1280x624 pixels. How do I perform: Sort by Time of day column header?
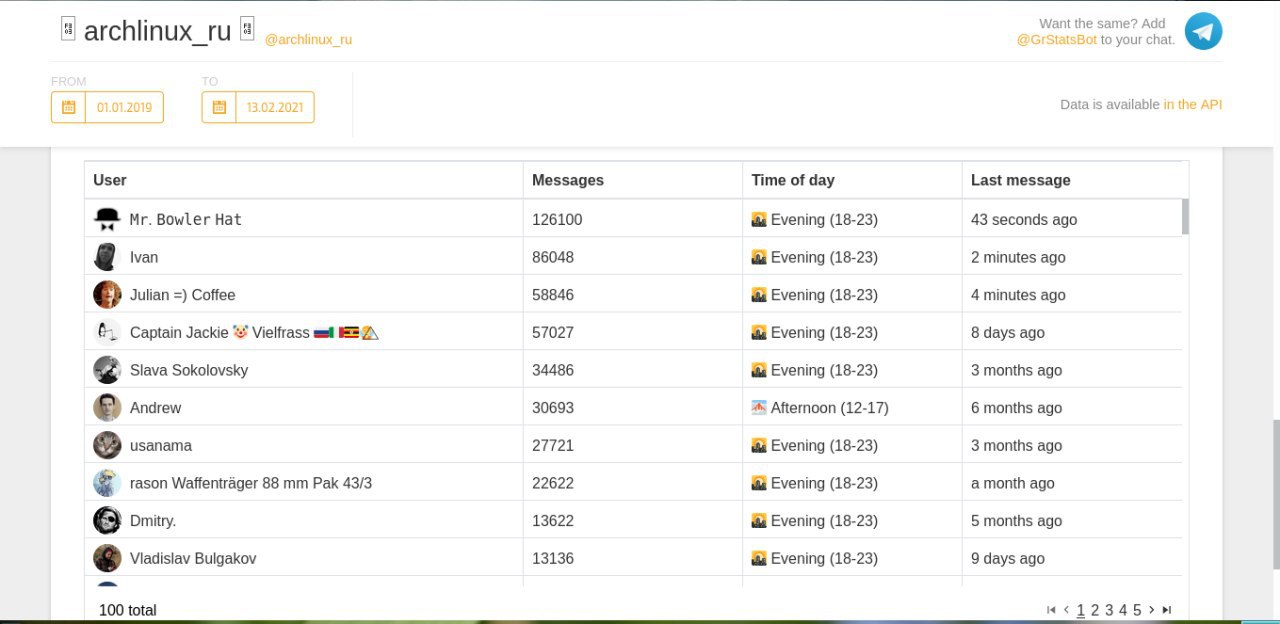pyautogui.click(x=793, y=180)
